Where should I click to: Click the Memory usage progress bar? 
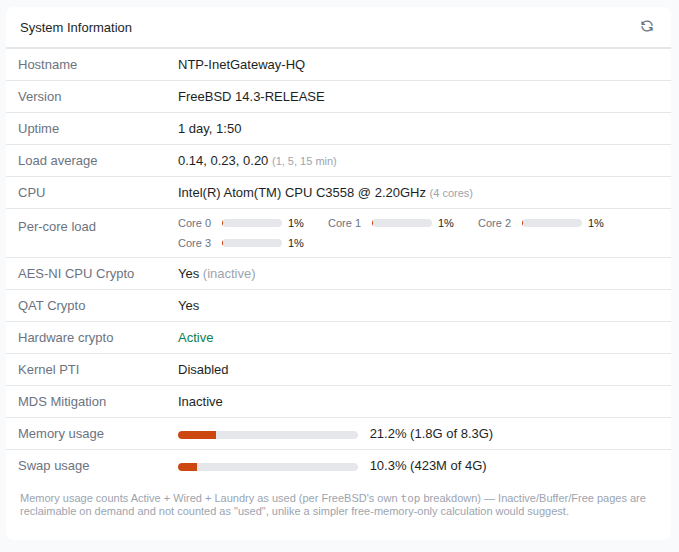pos(268,435)
